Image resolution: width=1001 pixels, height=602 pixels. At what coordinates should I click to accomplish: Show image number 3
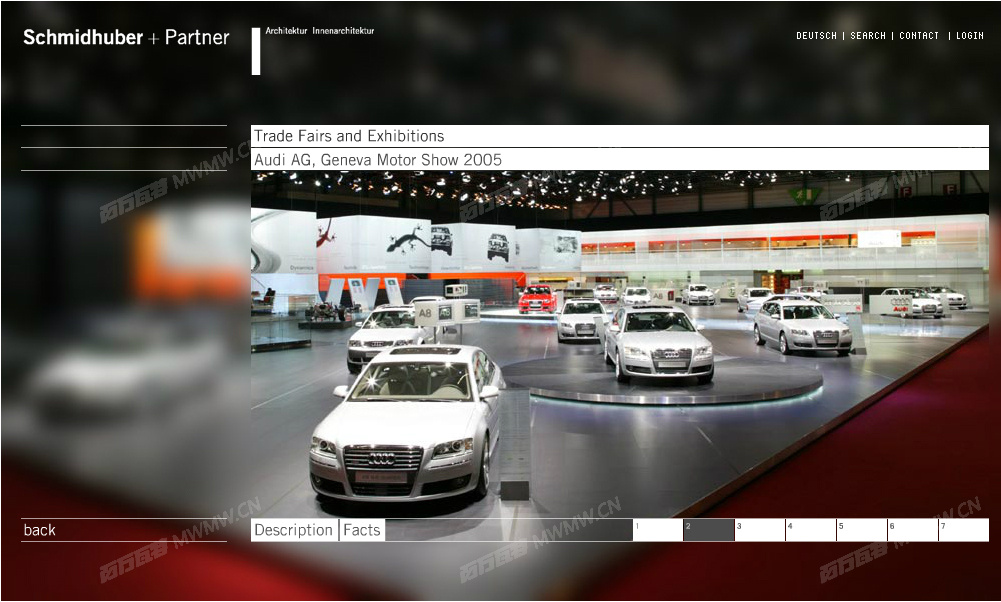point(760,530)
